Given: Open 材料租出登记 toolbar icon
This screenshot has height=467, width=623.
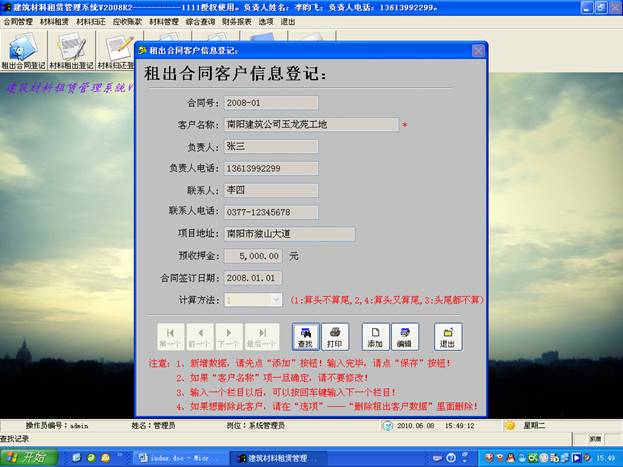Looking at the screenshot, I should pos(72,52).
